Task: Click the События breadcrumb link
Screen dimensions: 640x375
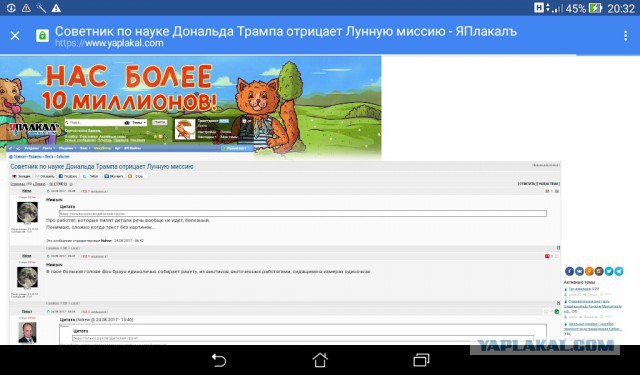Action: (63, 157)
